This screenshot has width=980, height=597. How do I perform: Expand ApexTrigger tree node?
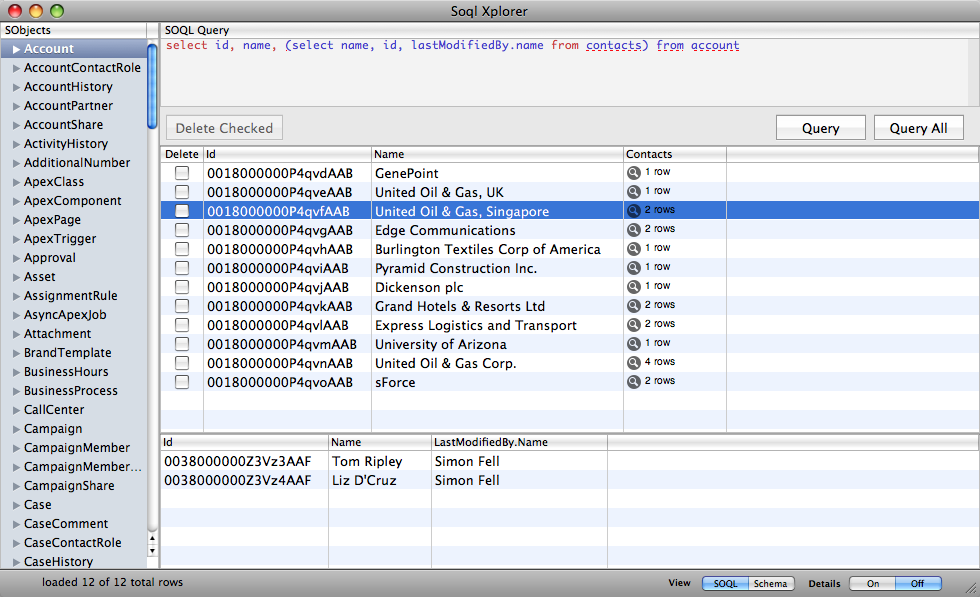point(17,239)
